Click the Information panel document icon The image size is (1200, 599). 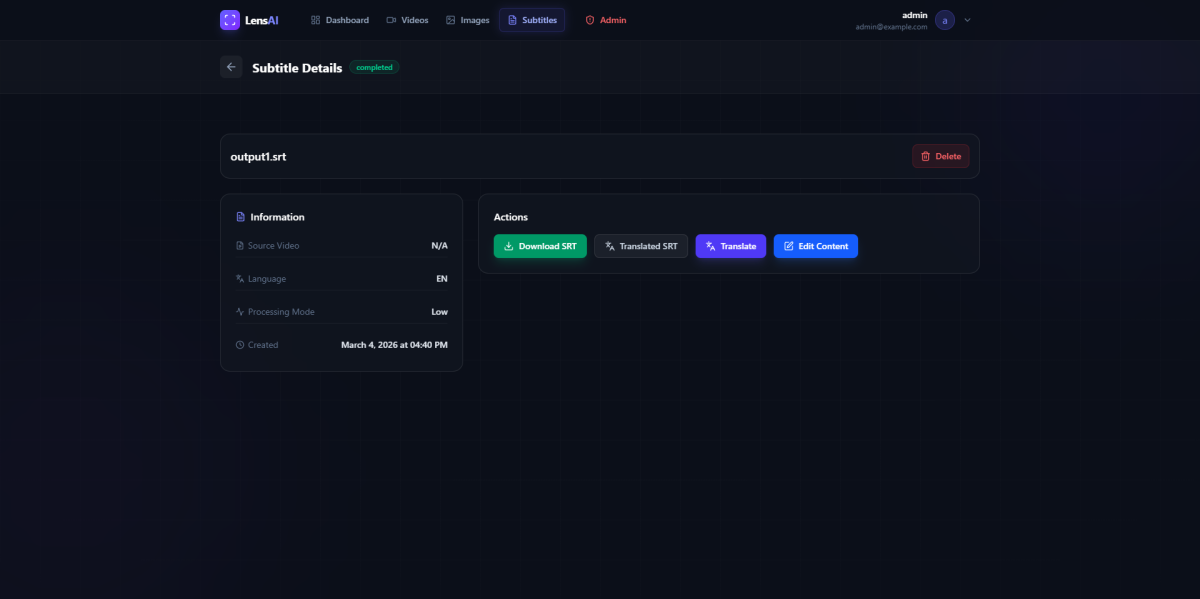[240, 217]
